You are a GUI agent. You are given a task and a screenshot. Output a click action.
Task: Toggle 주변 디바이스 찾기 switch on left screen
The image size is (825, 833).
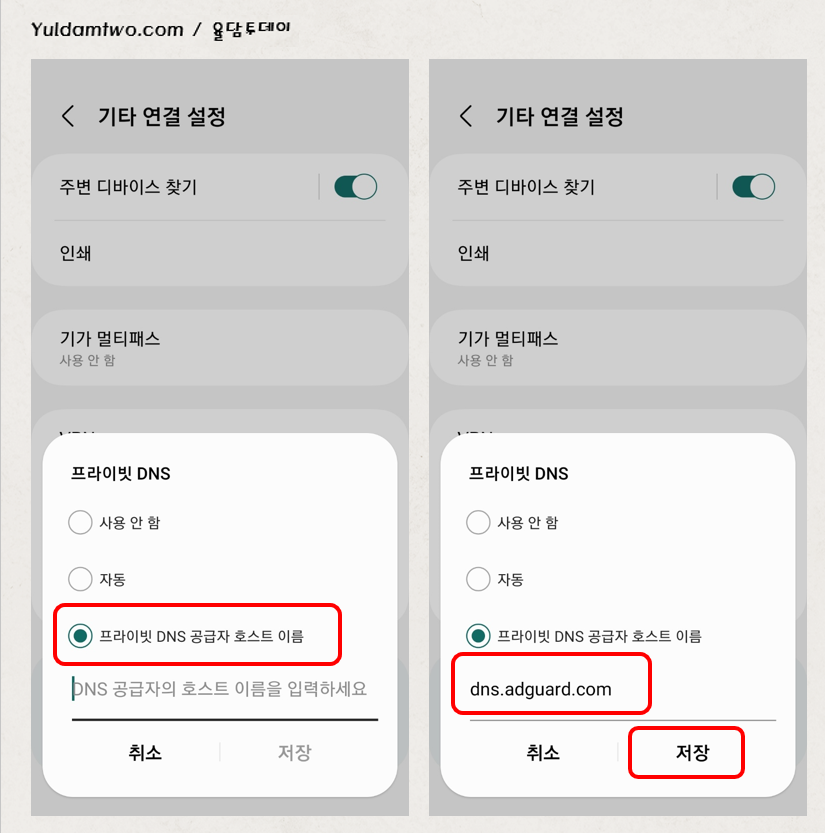click(x=355, y=187)
